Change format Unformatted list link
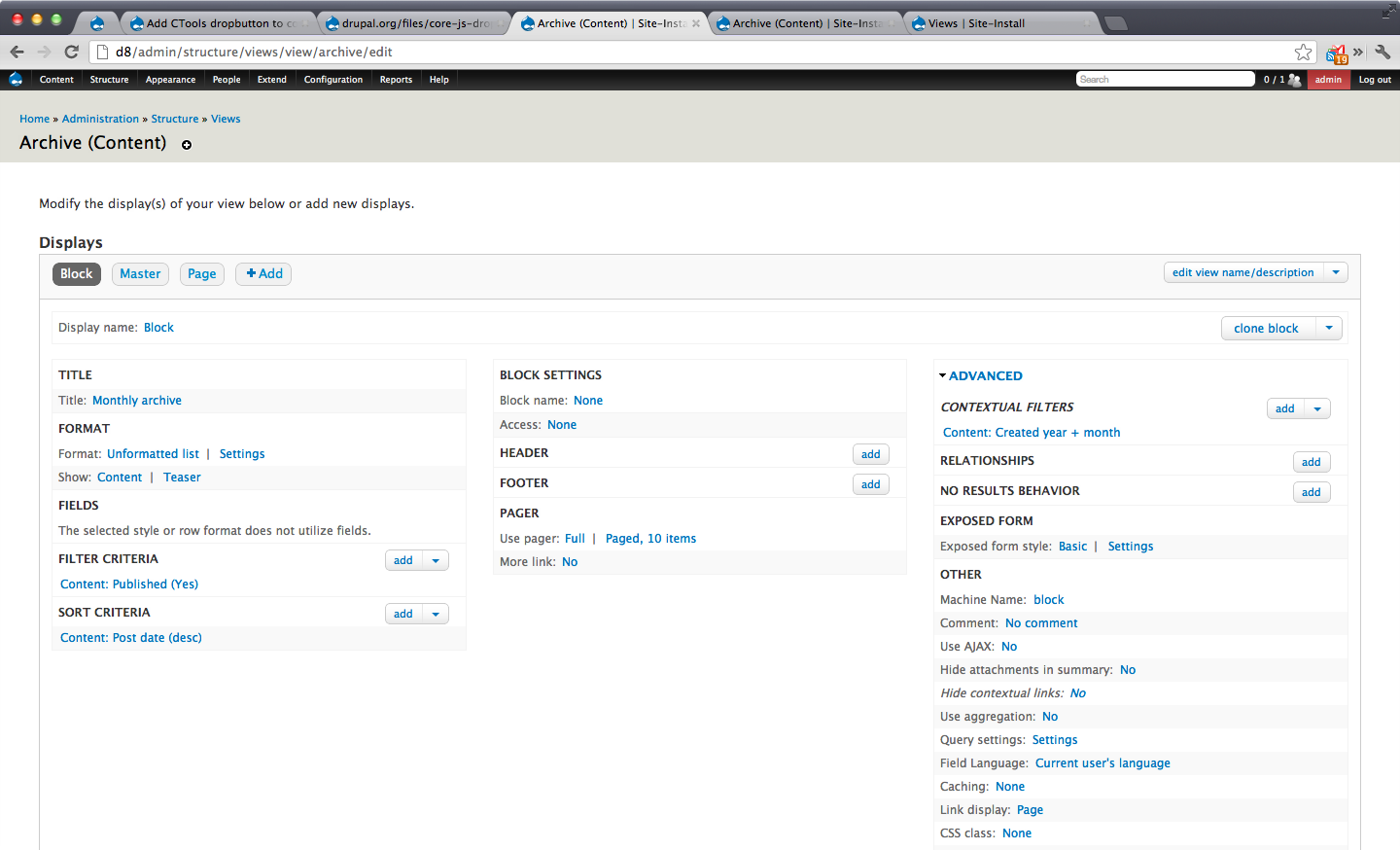The height and width of the screenshot is (850, 1400). coord(153,454)
